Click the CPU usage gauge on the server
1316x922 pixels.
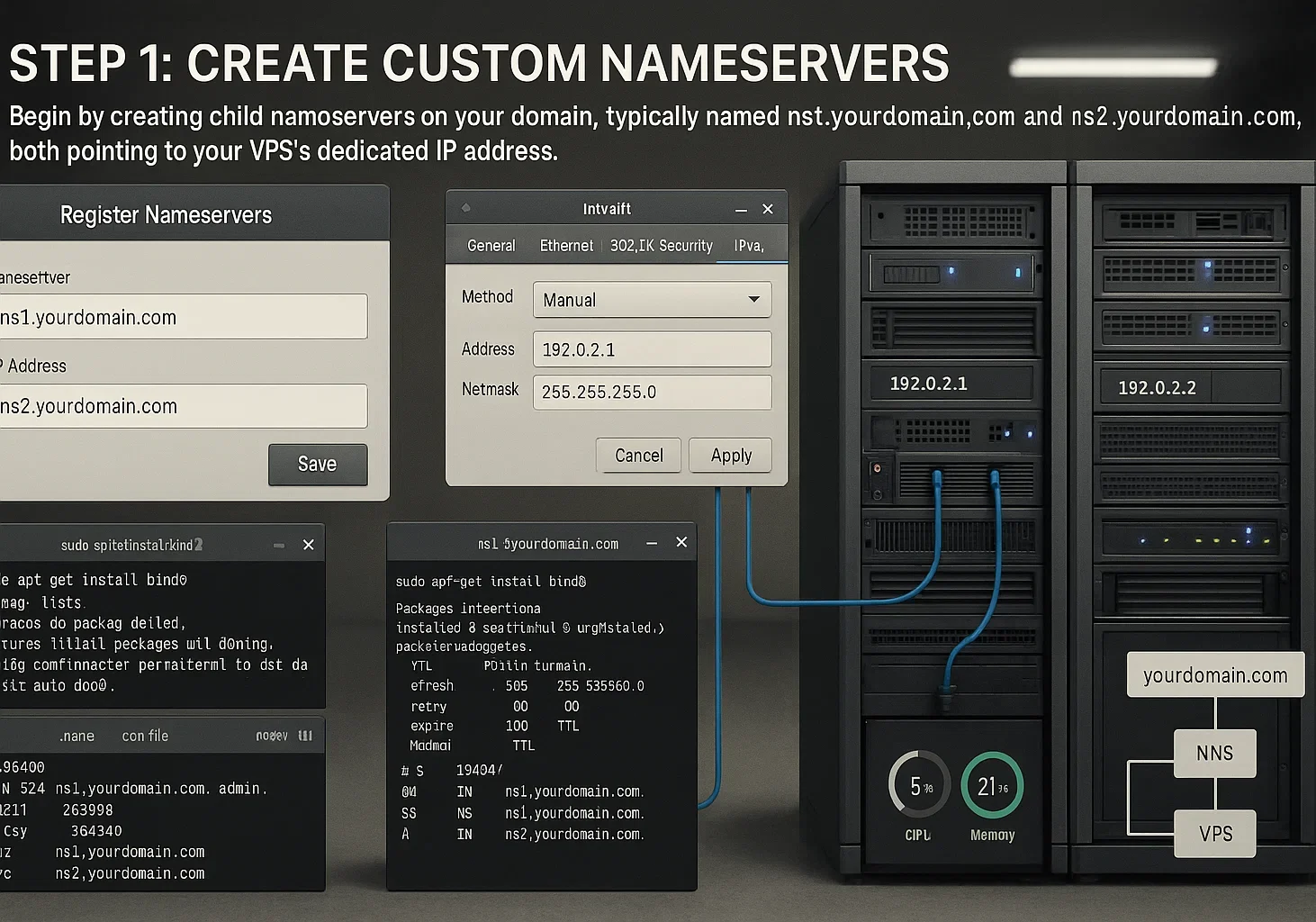point(917,784)
